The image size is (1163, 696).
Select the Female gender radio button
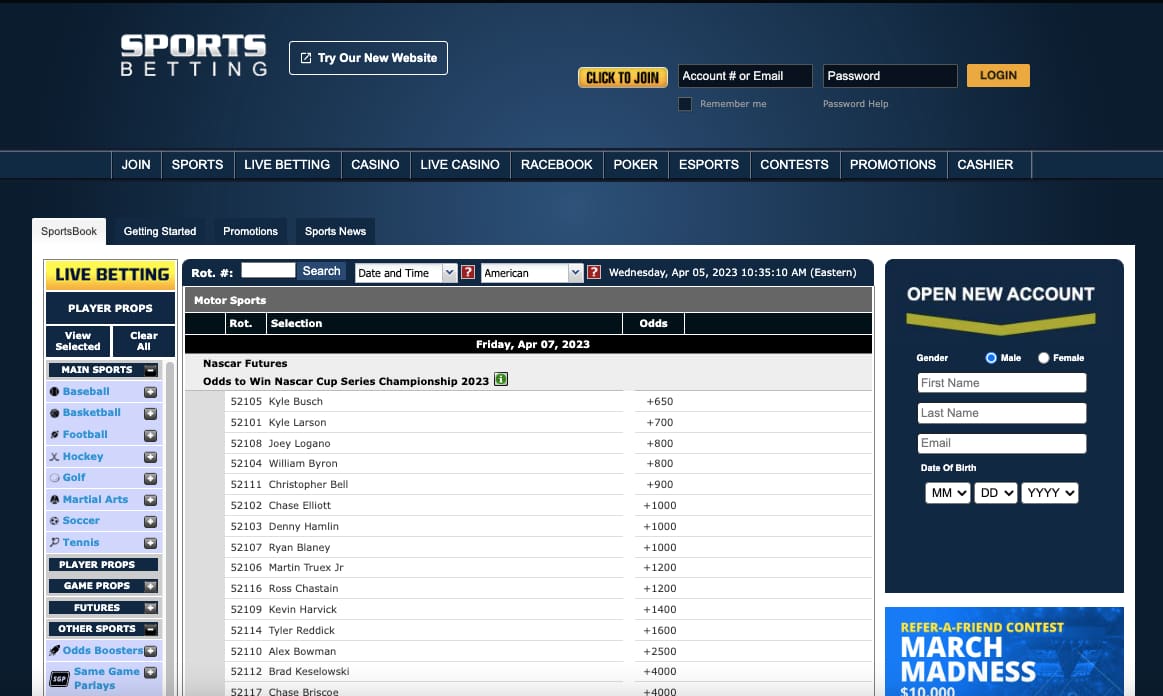click(x=1044, y=358)
